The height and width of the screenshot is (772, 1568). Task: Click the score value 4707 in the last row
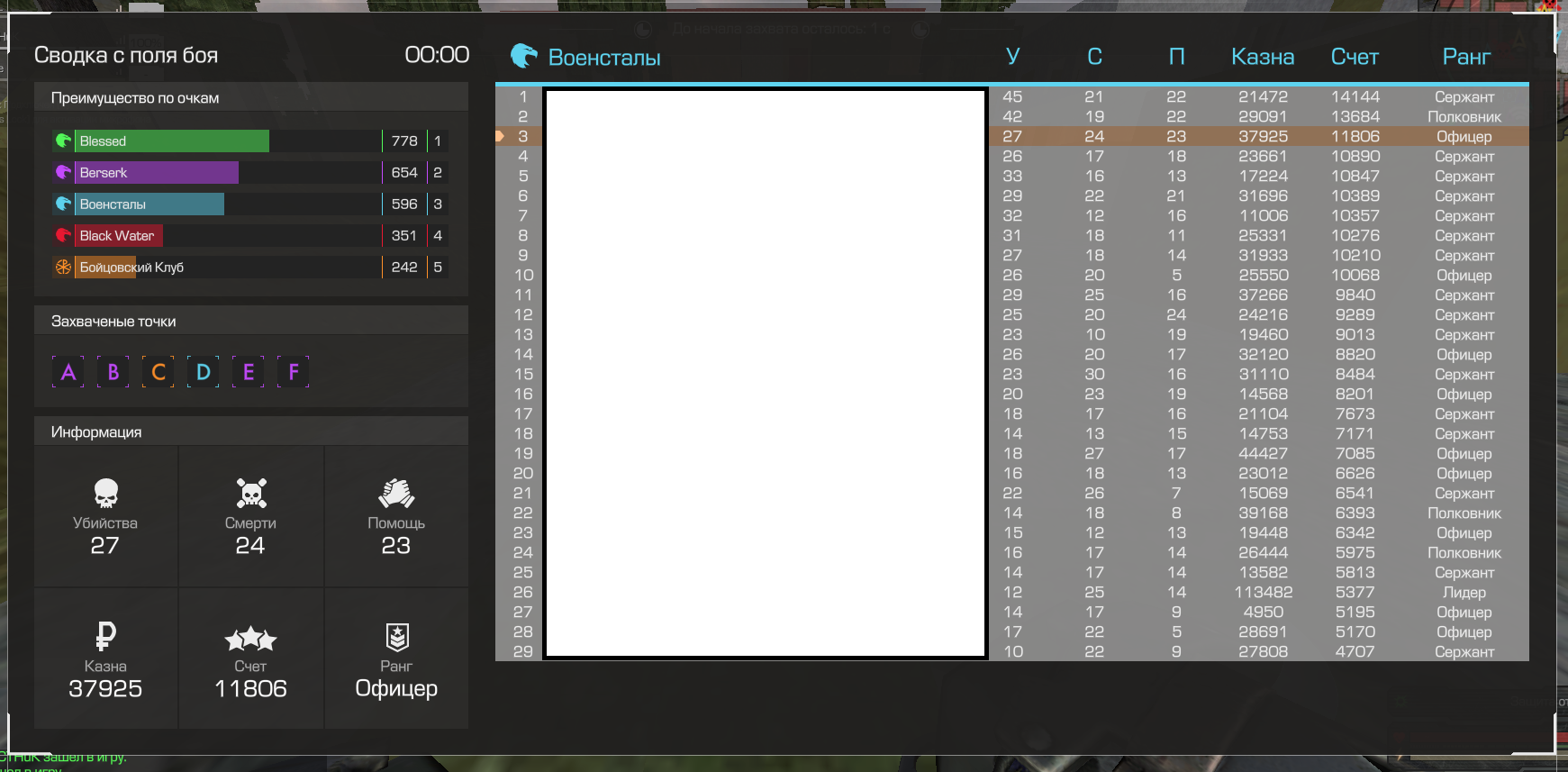1355,651
